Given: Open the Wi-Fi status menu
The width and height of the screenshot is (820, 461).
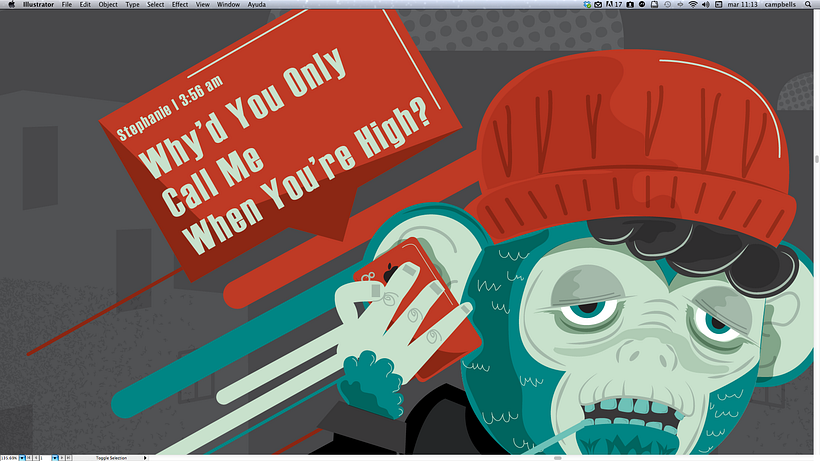Looking at the screenshot, I should tap(693, 4).
